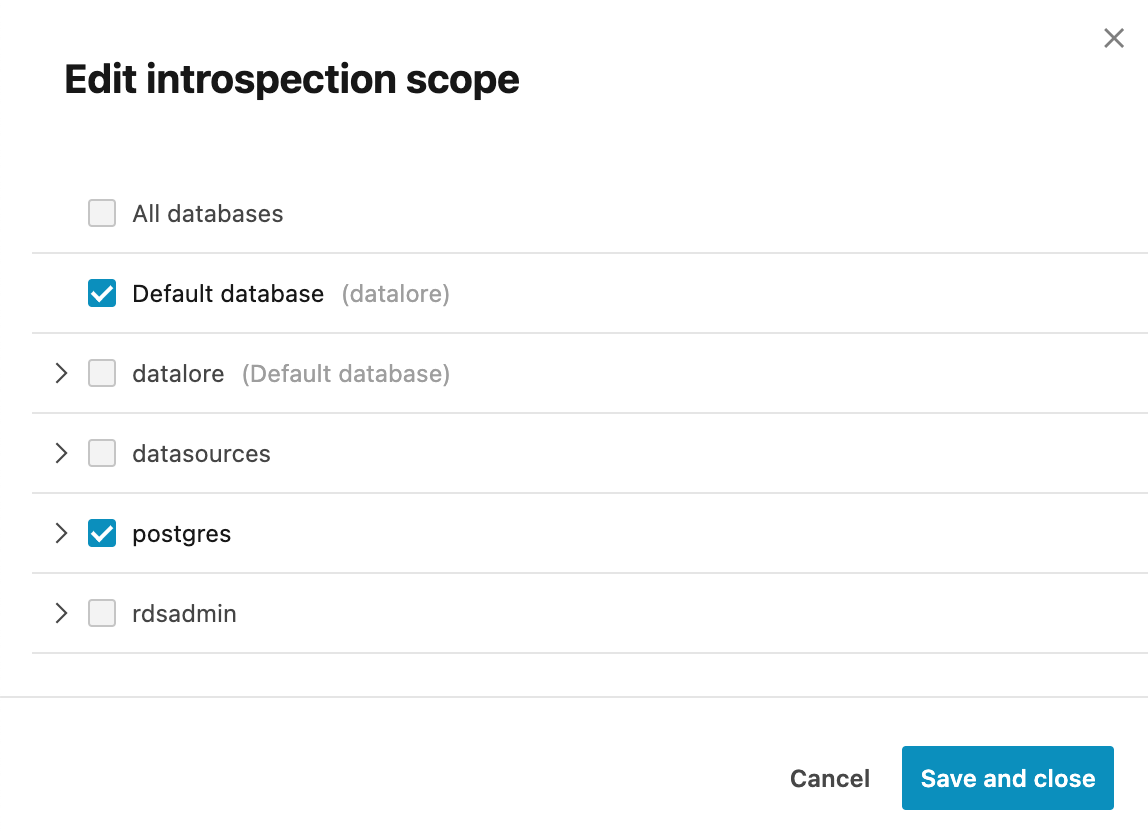Expand the datalore tree node
The width and height of the screenshot is (1148, 834).
pos(61,373)
